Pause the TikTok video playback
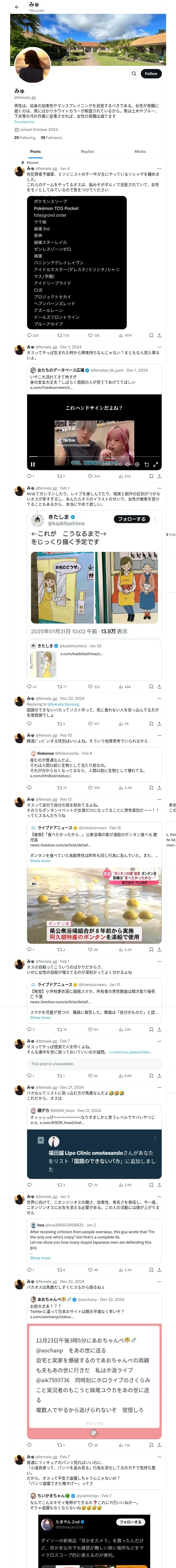 (33, 464)
